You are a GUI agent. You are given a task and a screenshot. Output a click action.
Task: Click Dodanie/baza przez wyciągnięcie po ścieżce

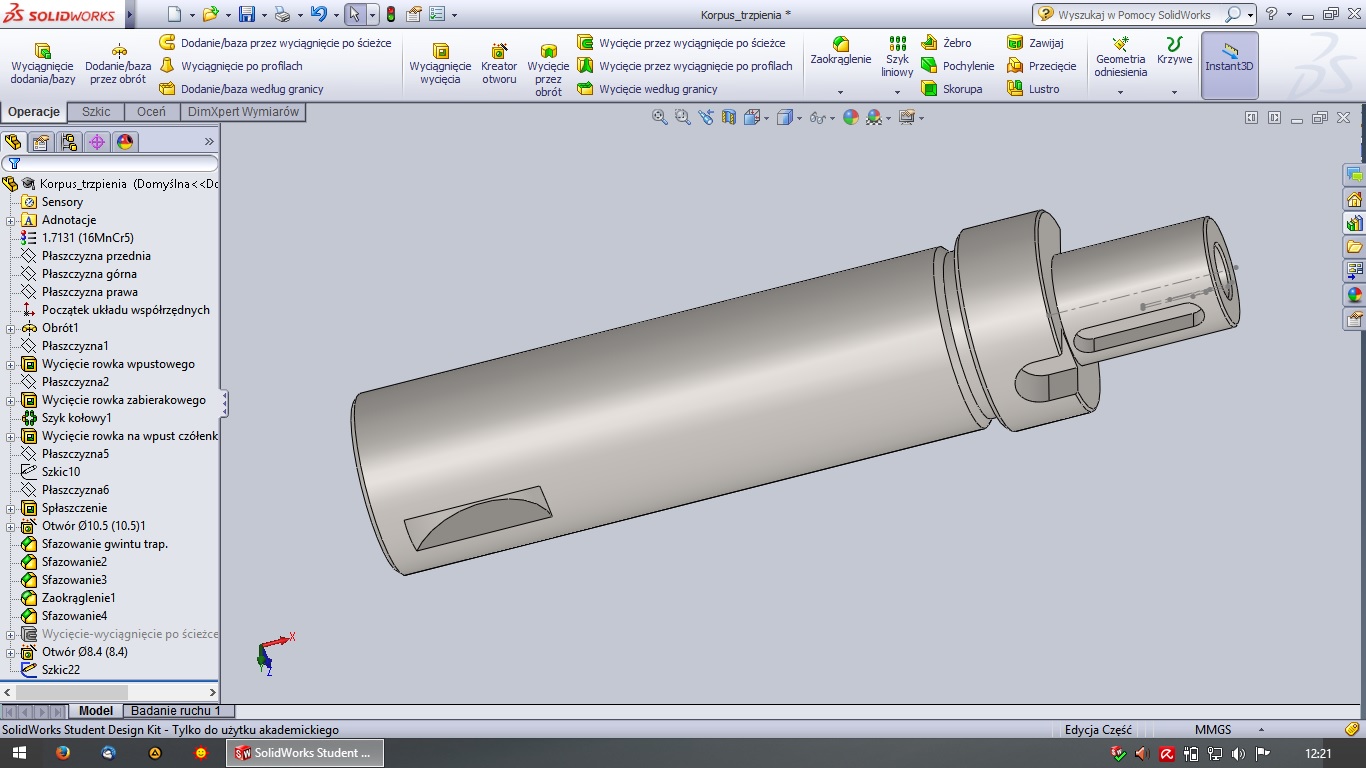pyautogui.click(x=275, y=43)
